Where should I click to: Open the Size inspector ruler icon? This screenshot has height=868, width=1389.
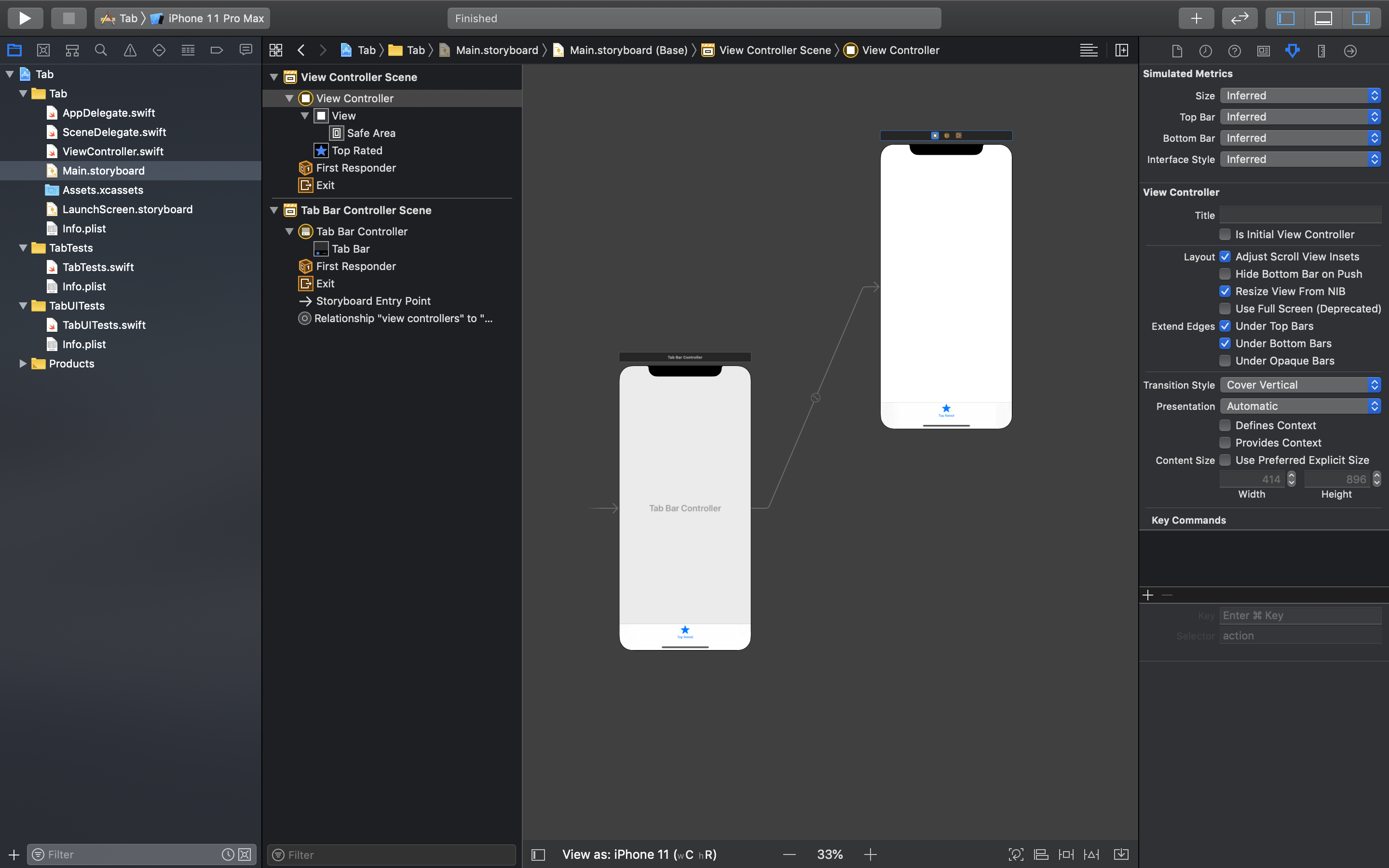pyautogui.click(x=1321, y=51)
